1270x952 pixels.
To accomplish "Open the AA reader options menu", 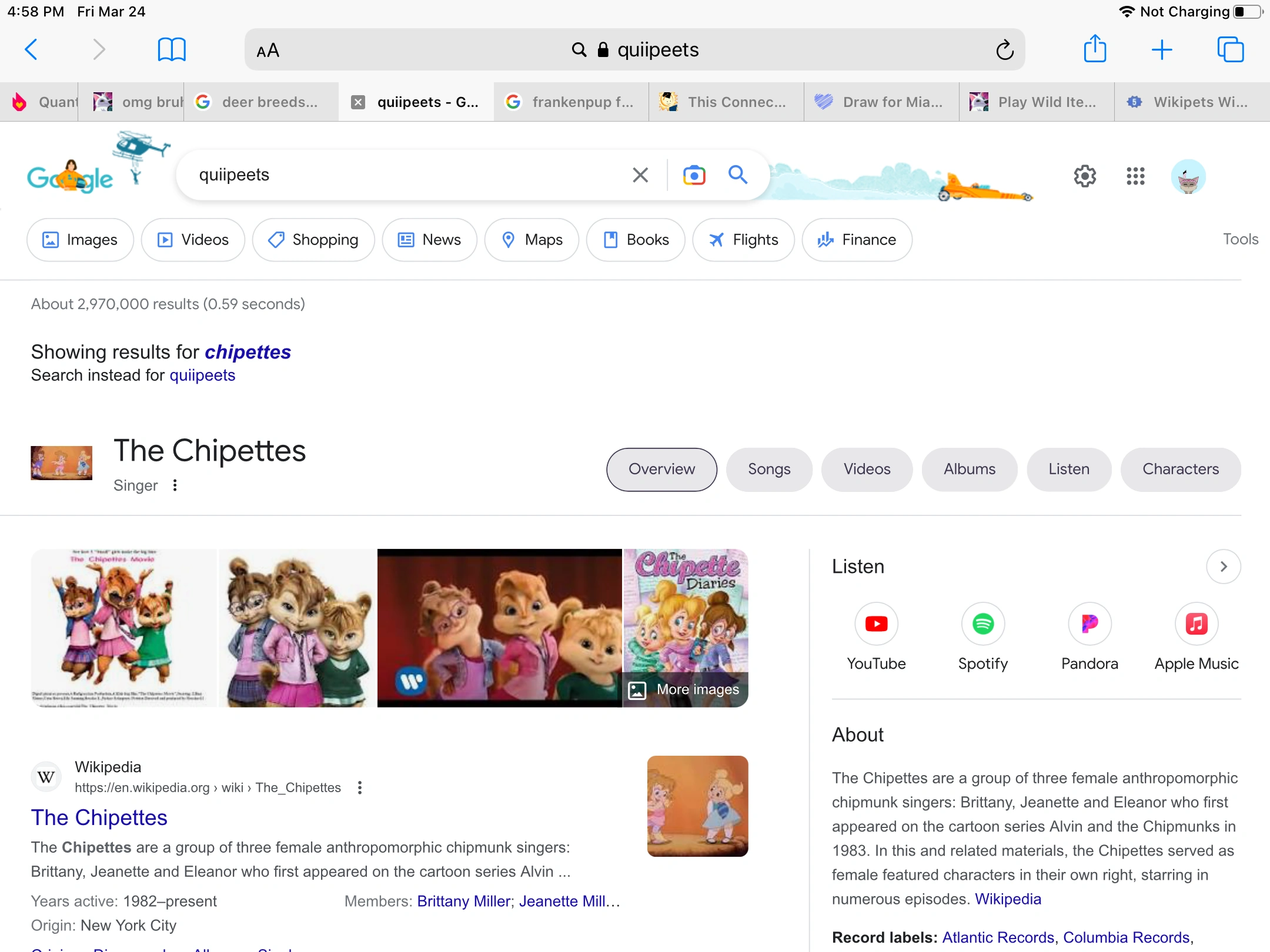I will (x=268, y=51).
